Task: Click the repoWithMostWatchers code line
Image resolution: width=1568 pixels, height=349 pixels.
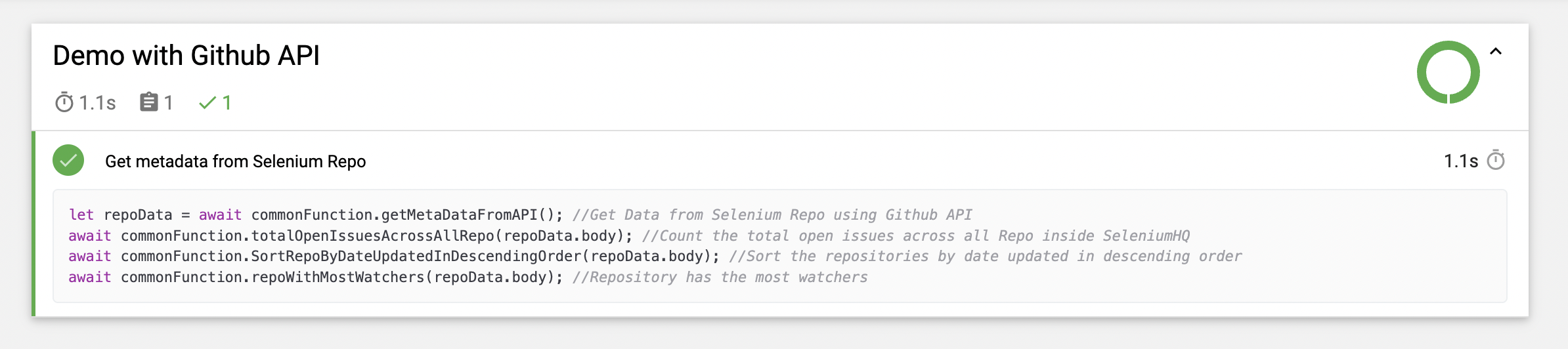Action: click(x=338, y=277)
